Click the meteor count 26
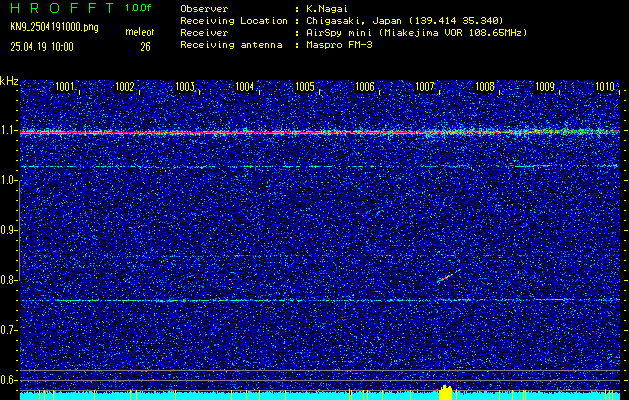629x400 pixels. [x=145, y=47]
